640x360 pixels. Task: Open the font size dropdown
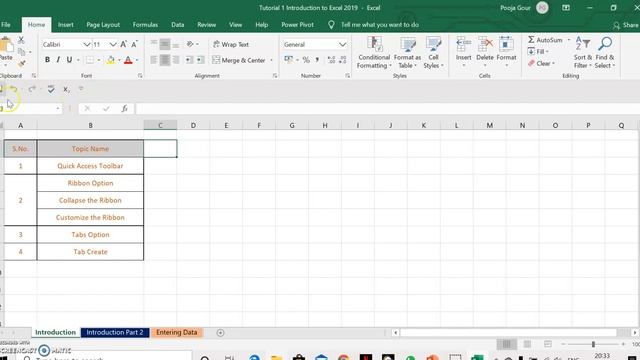tap(113, 44)
